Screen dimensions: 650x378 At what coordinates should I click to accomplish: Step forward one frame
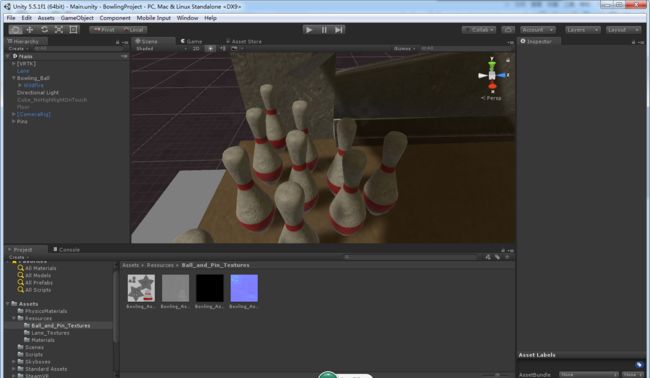[339, 29]
